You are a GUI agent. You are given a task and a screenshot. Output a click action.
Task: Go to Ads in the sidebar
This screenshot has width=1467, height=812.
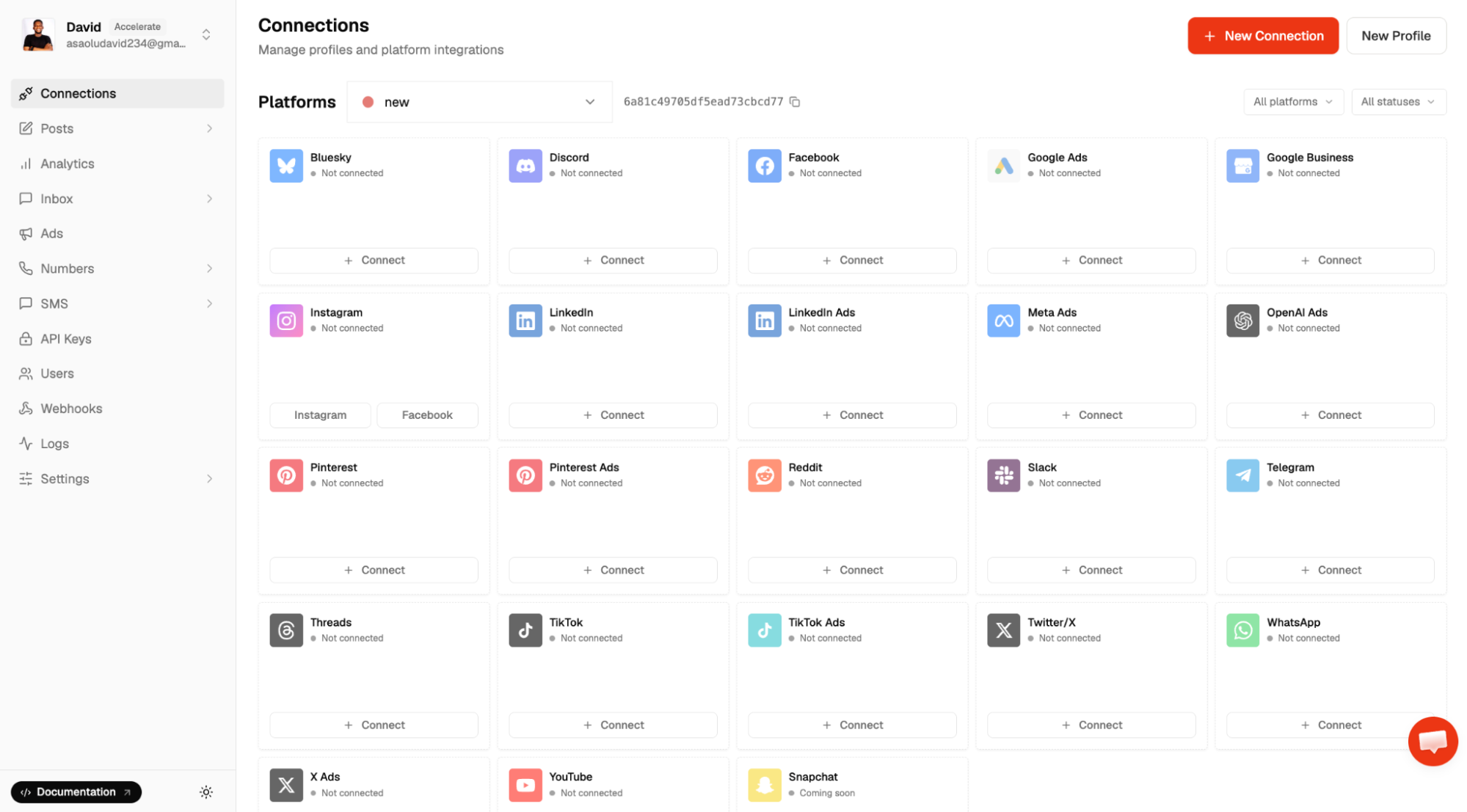click(117, 233)
